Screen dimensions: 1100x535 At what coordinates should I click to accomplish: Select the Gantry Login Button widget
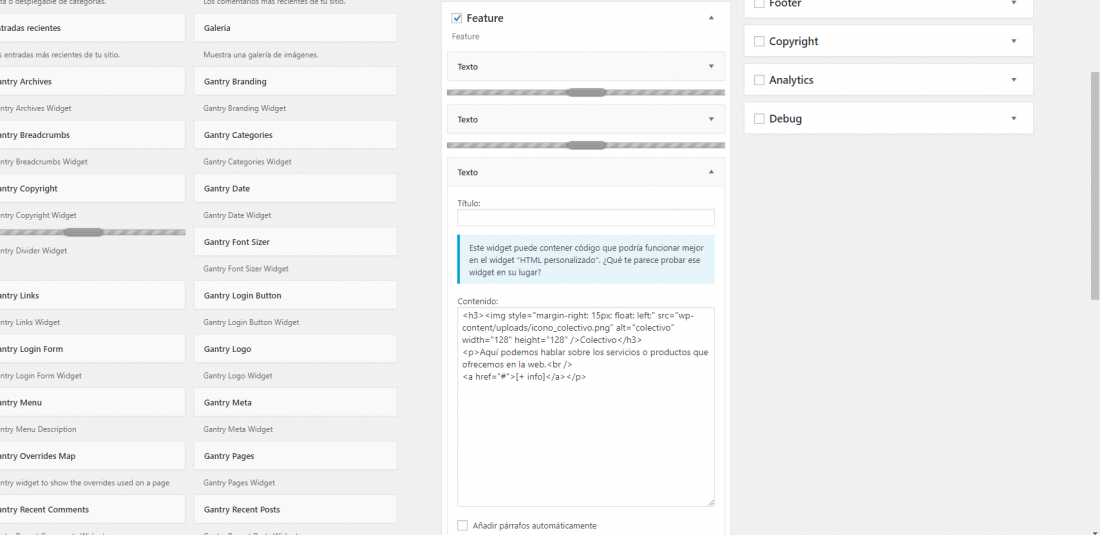295,295
